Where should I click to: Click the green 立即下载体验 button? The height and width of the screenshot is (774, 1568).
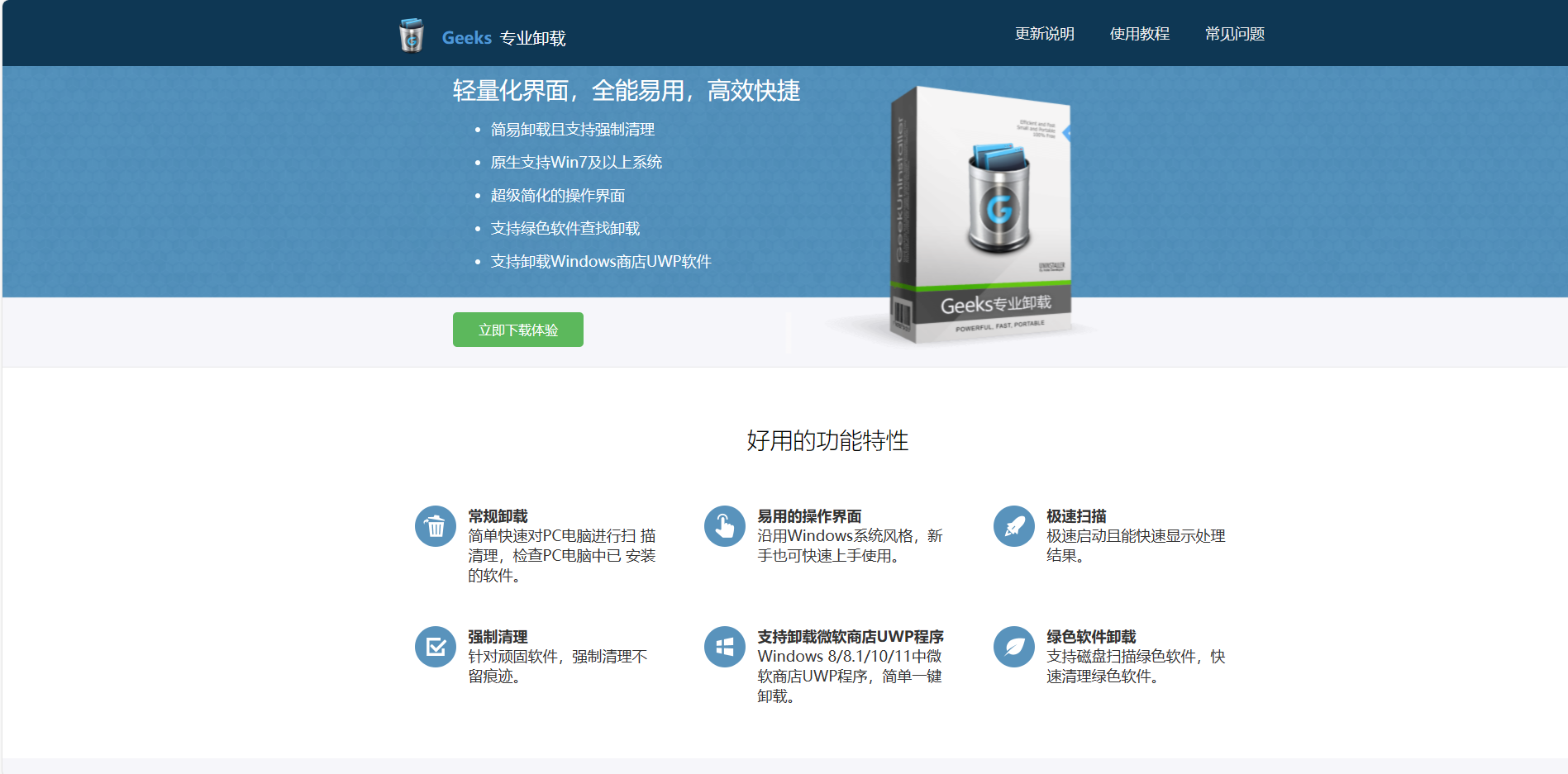tap(518, 330)
